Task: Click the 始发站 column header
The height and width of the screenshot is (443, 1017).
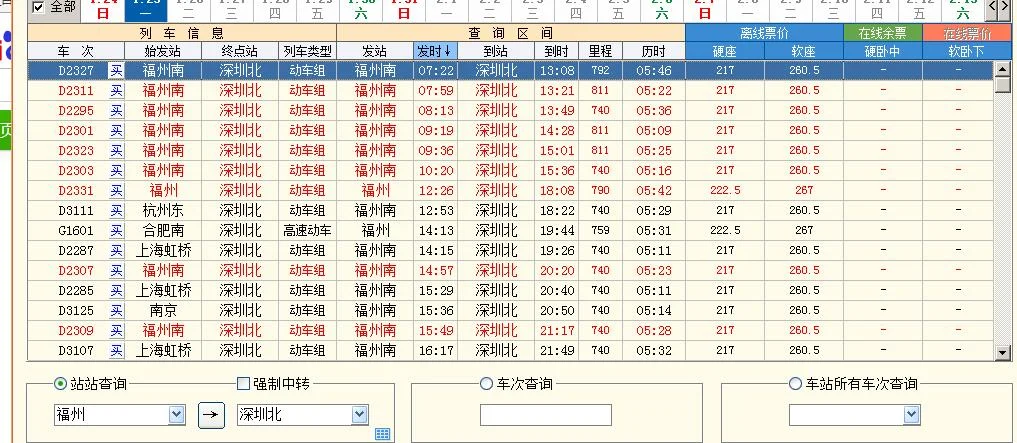Action: click(163, 51)
